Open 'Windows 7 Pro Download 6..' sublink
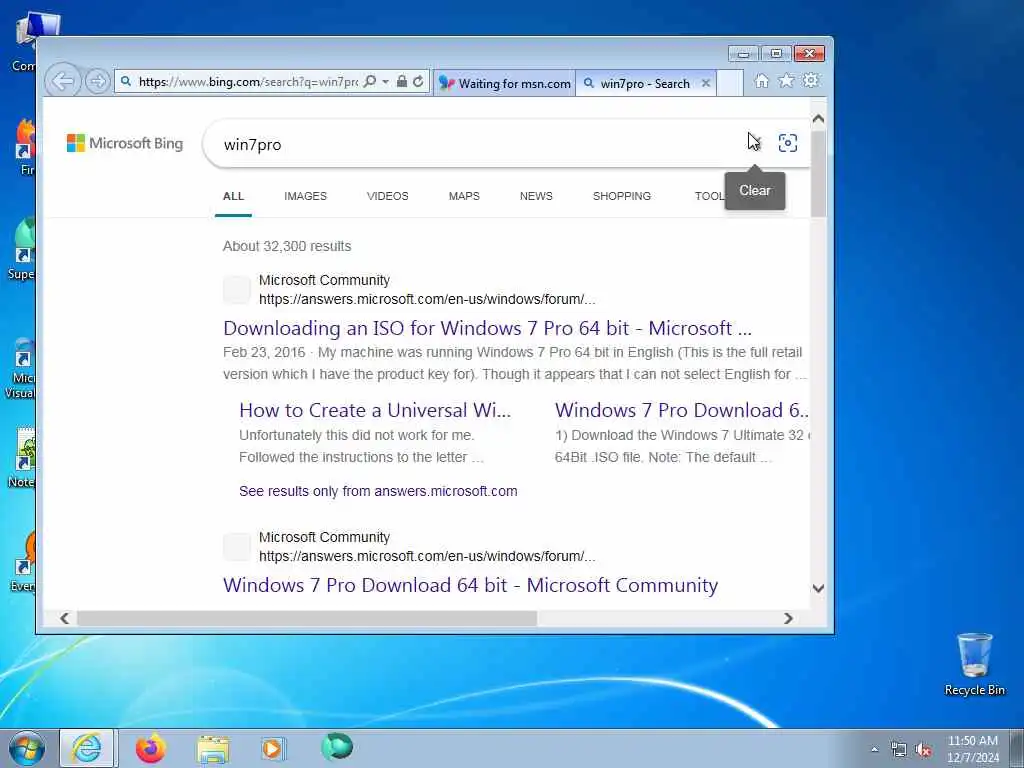 tap(682, 410)
